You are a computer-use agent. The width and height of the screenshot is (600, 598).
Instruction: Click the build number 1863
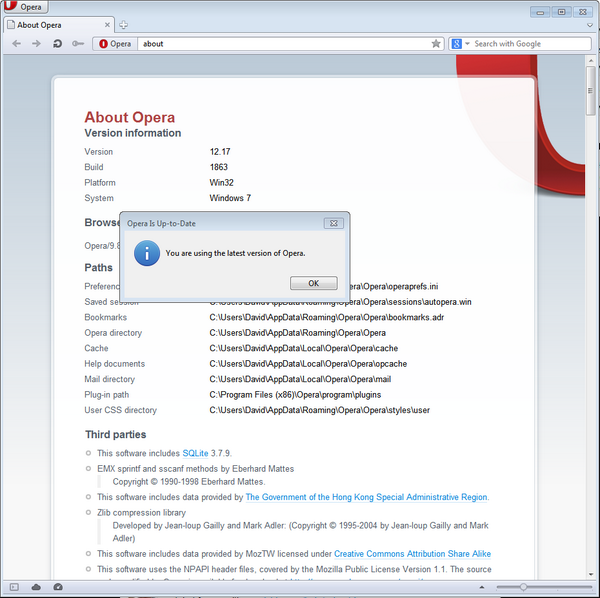coord(218,167)
